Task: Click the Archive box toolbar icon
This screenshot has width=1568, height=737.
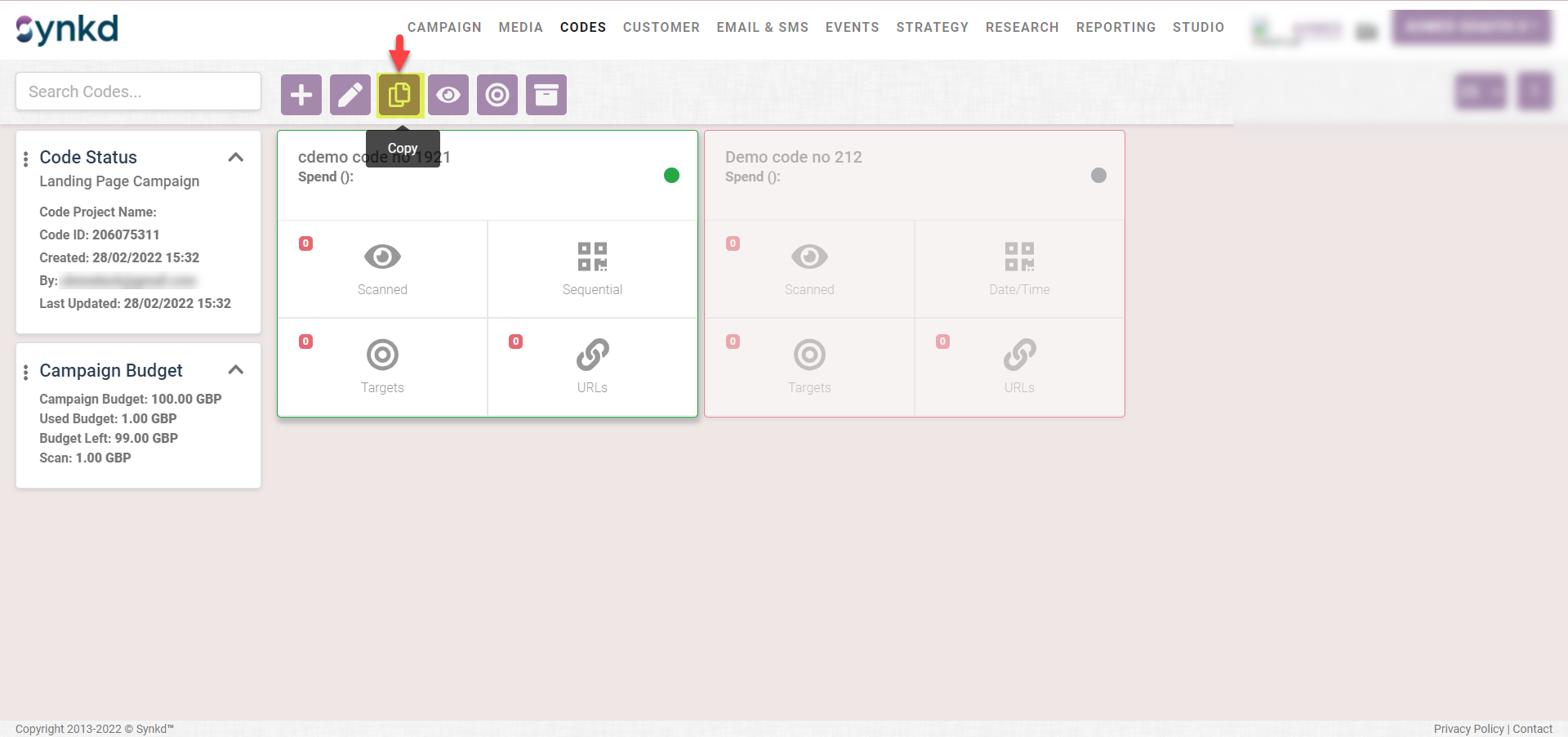Action: point(546,95)
